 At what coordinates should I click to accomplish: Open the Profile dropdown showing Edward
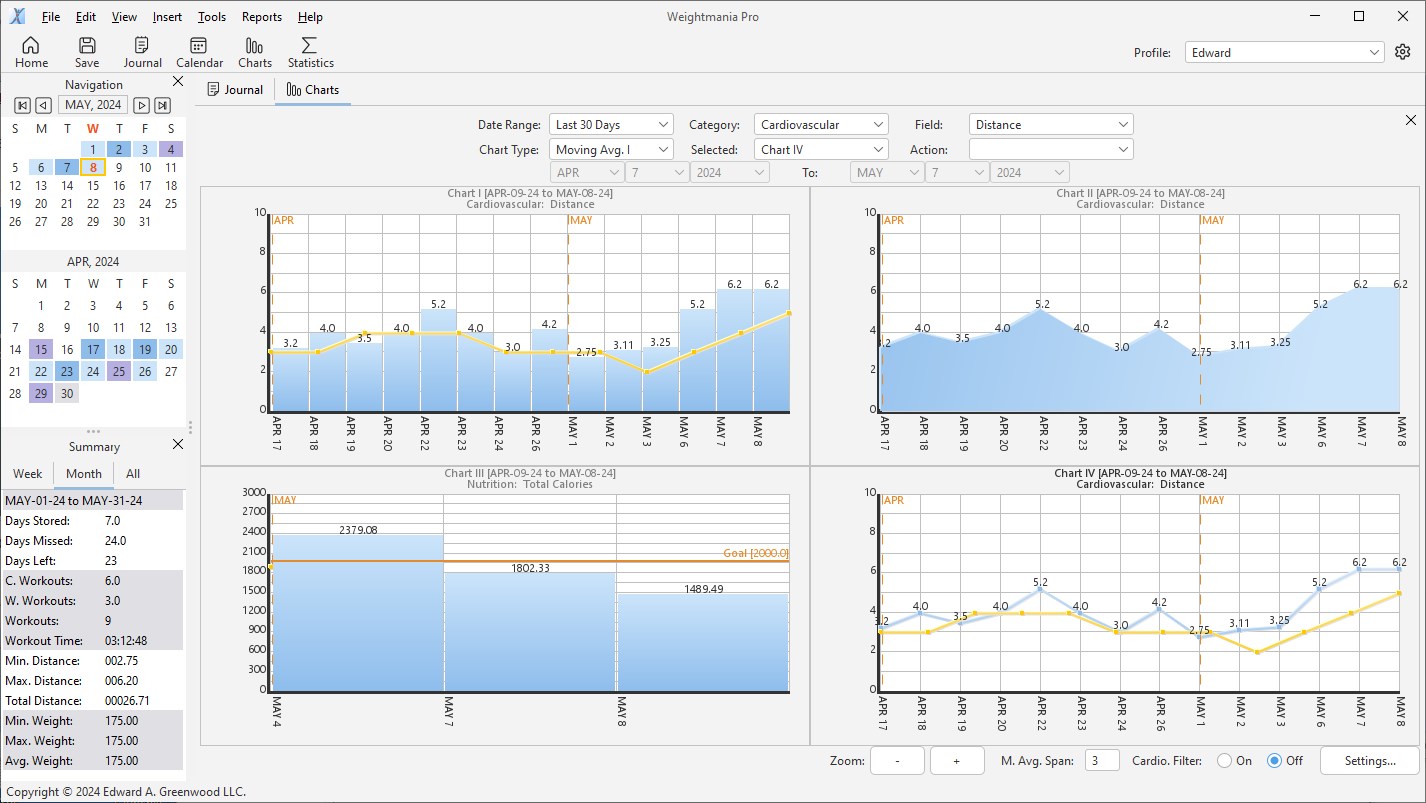(1285, 53)
